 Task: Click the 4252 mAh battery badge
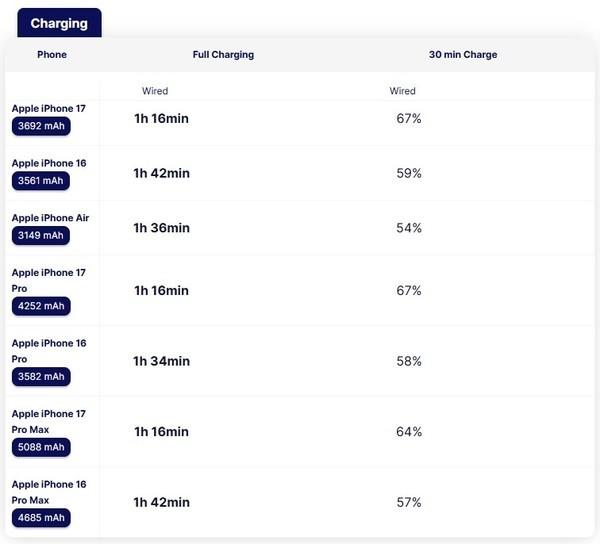(41, 306)
